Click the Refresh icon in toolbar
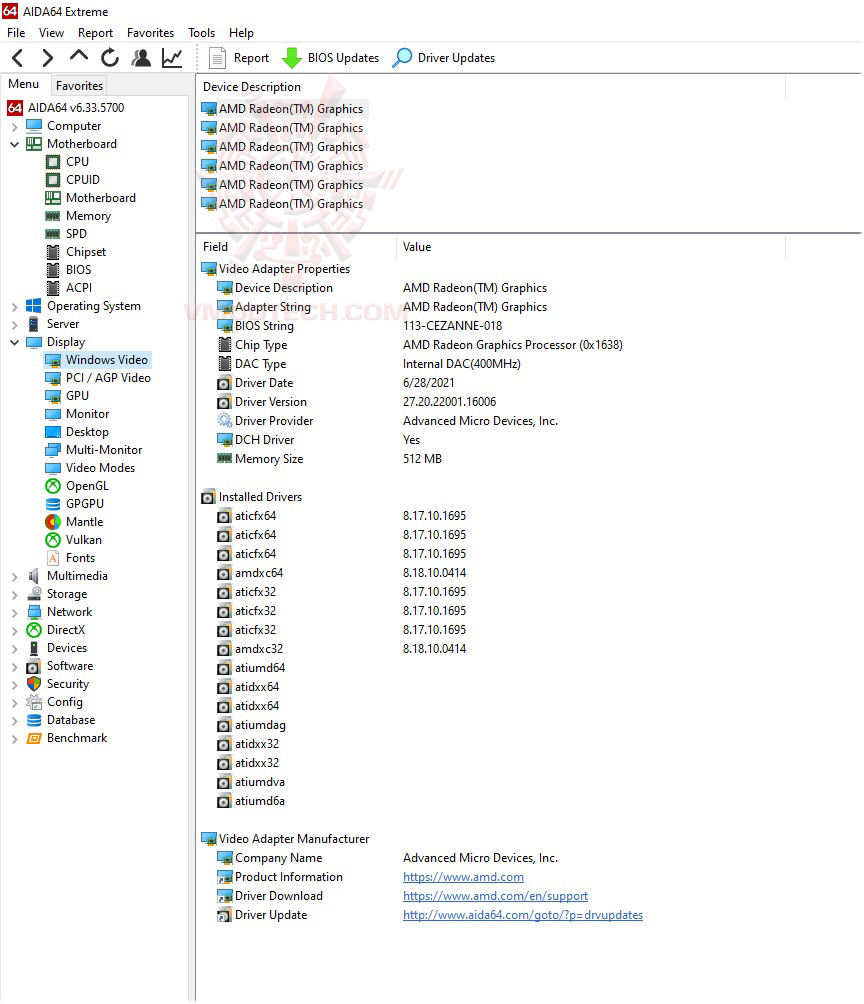 tap(110, 58)
